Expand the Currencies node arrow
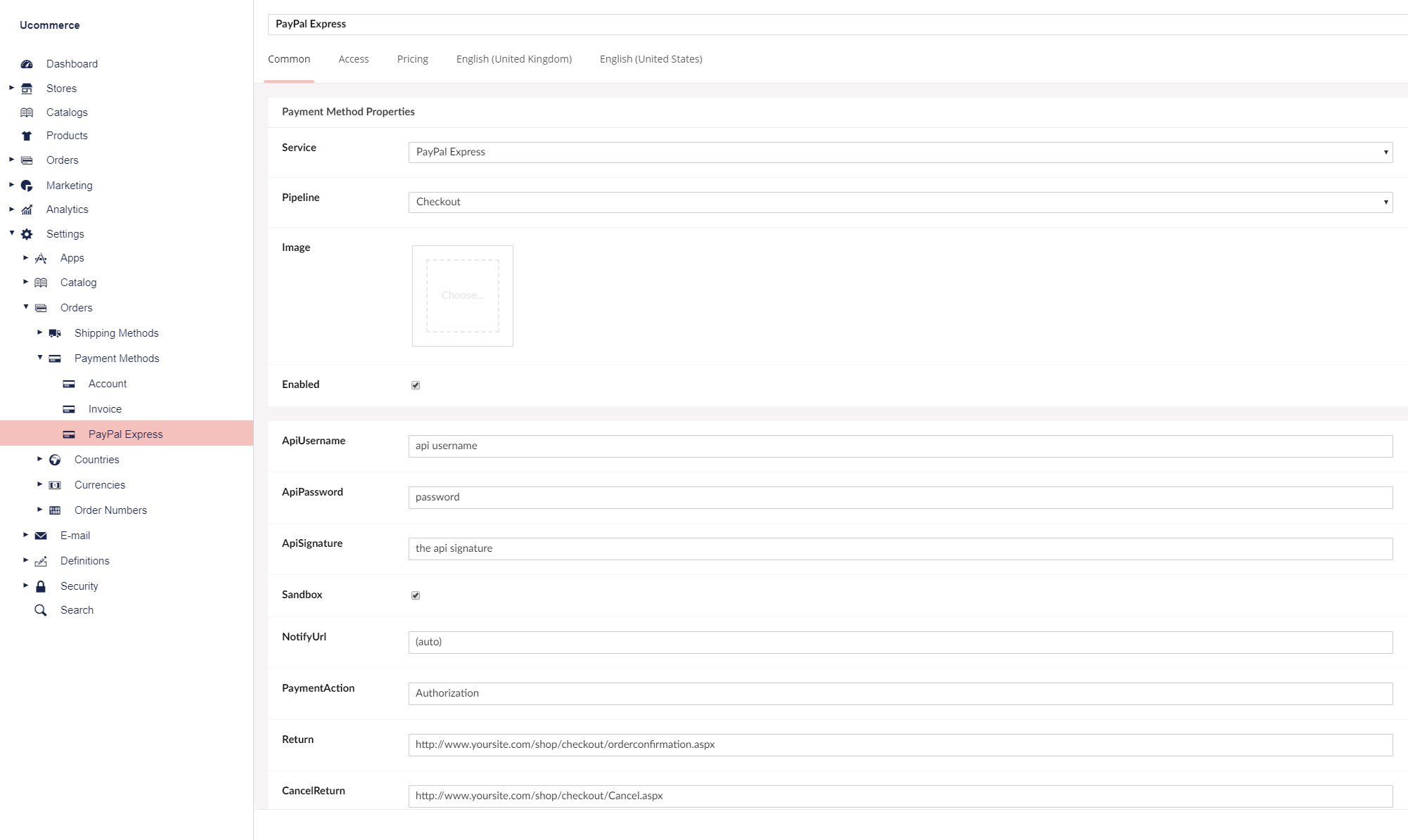 pyautogui.click(x=39, y=484)
